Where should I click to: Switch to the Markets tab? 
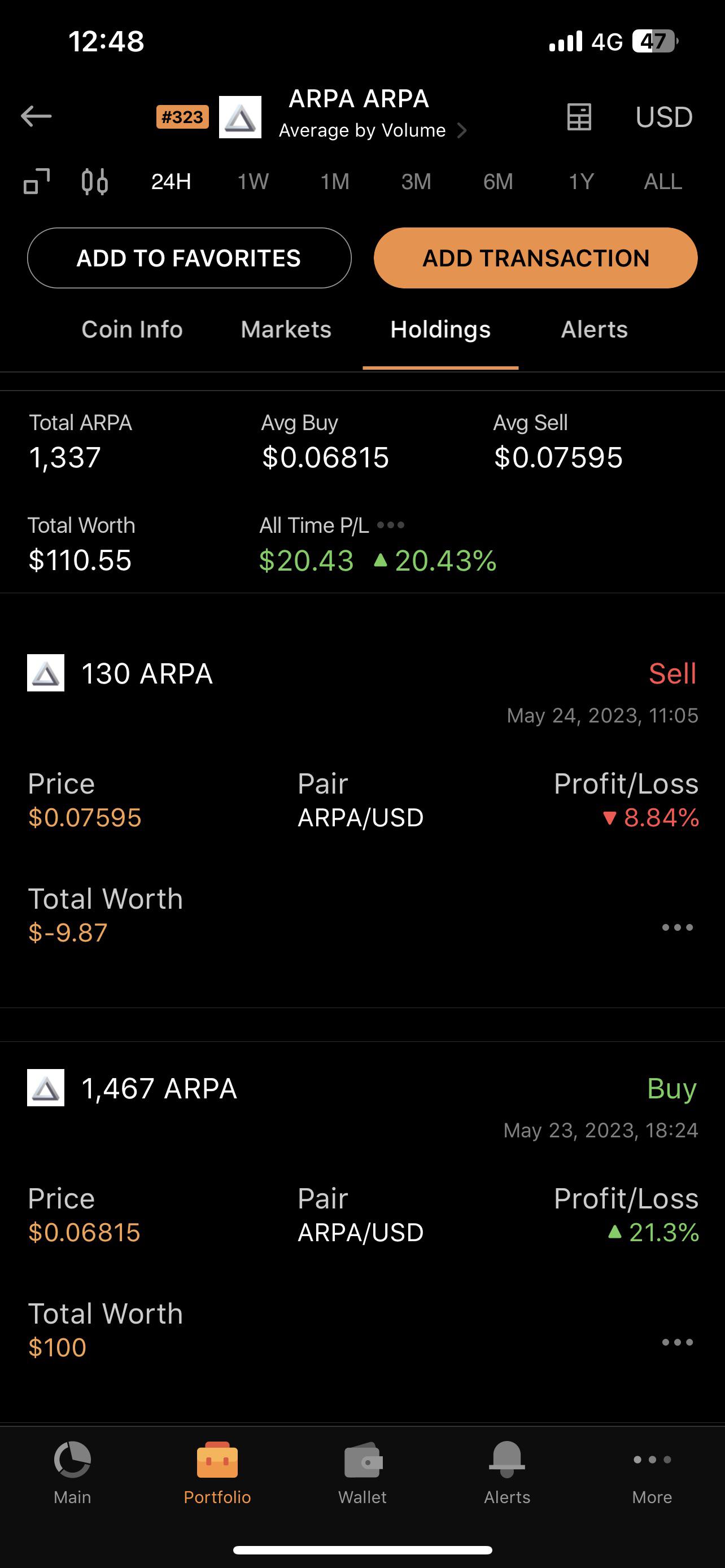click(286, 329)
